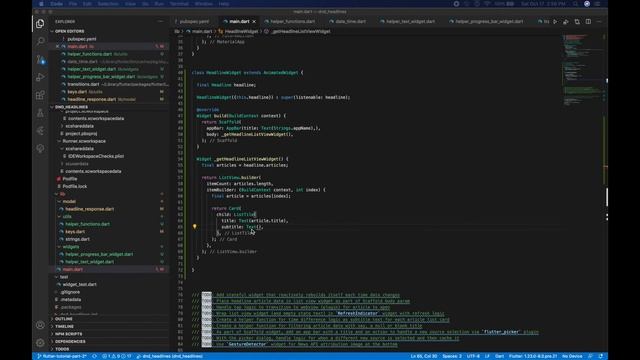Click the editor vertical scrollbar

pos(606,197)
